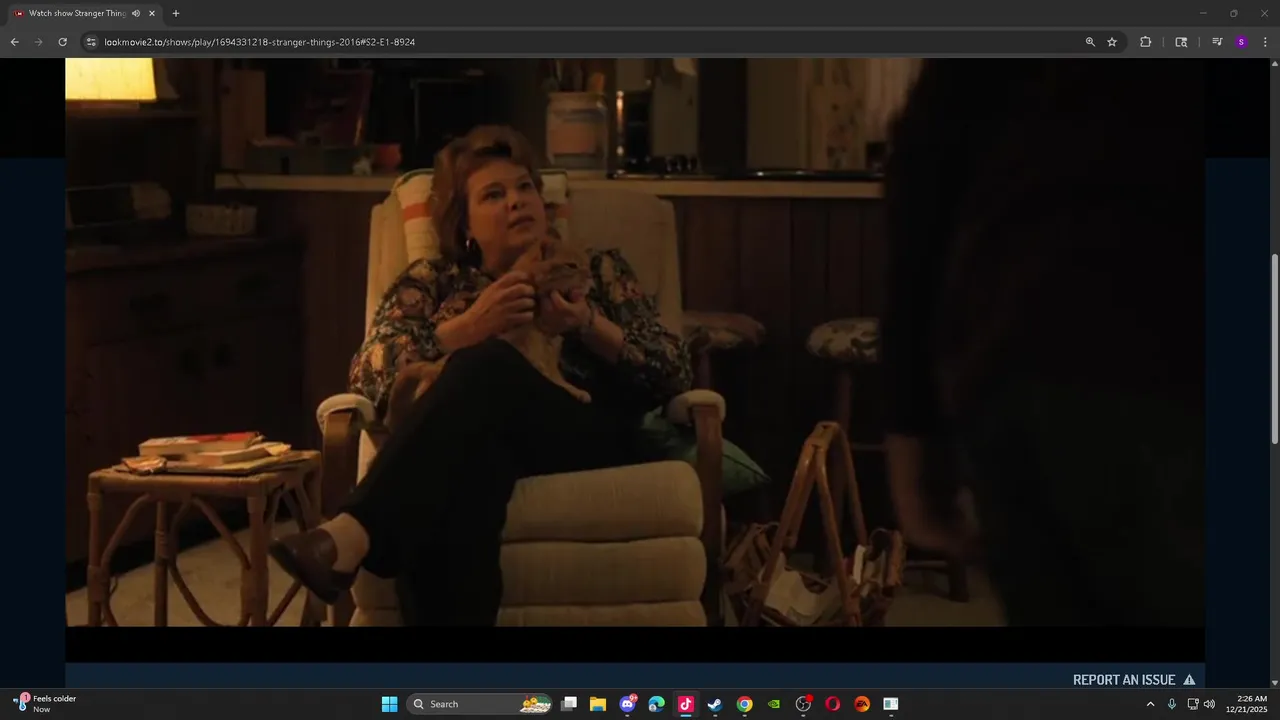
Task: Restore down the Chrome window
Action: (1234, 14)
